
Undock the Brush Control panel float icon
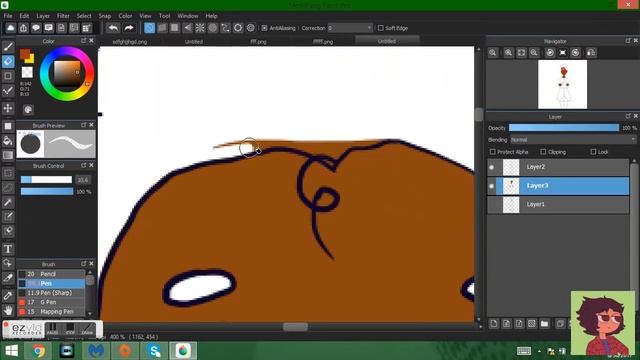pos(84,165)
